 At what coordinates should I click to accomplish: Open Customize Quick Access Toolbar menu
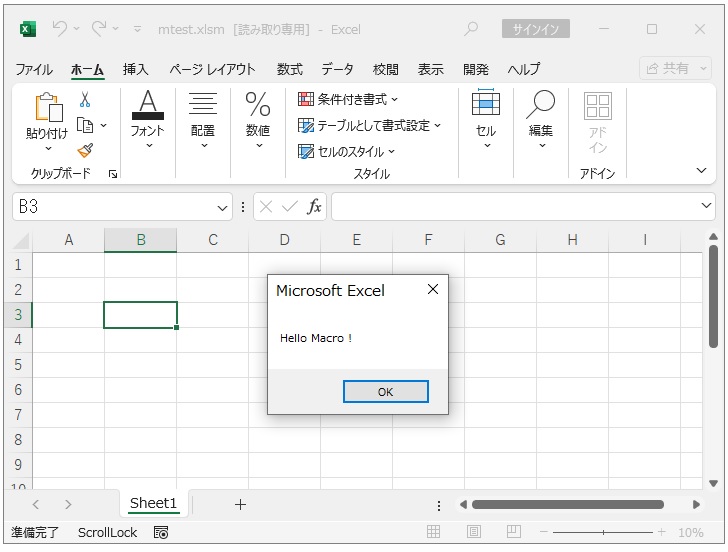pyautogui.click(x=137, y=29)
